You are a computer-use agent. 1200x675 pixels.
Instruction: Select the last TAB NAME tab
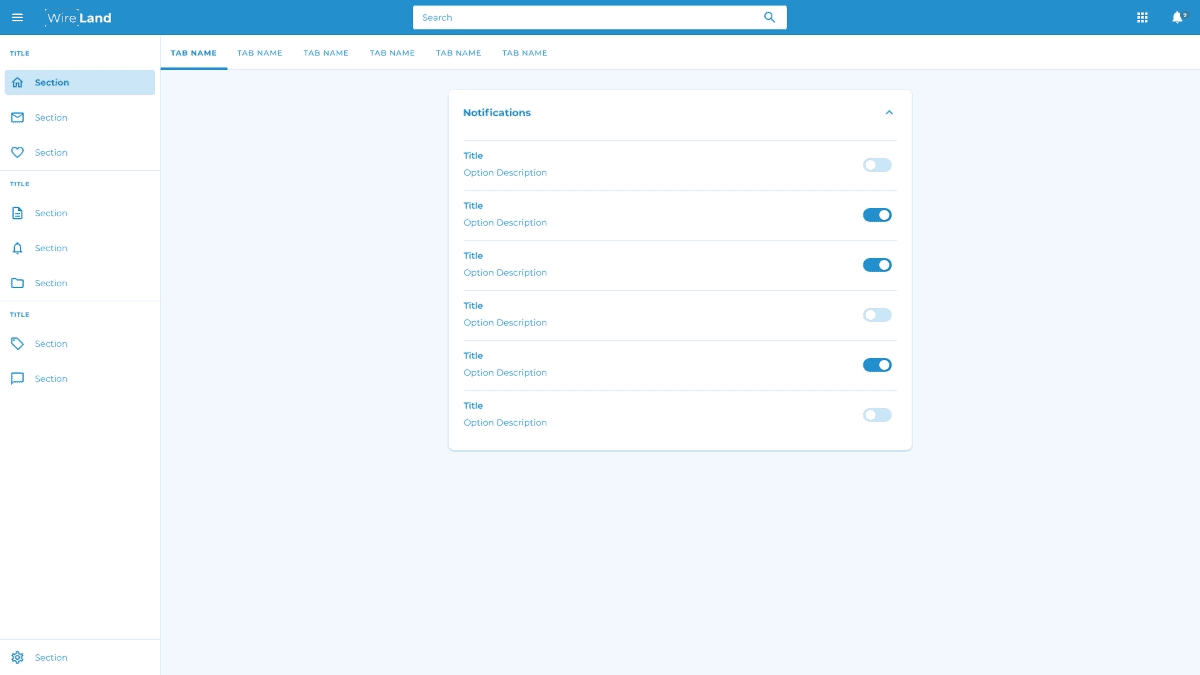[524, 53]
